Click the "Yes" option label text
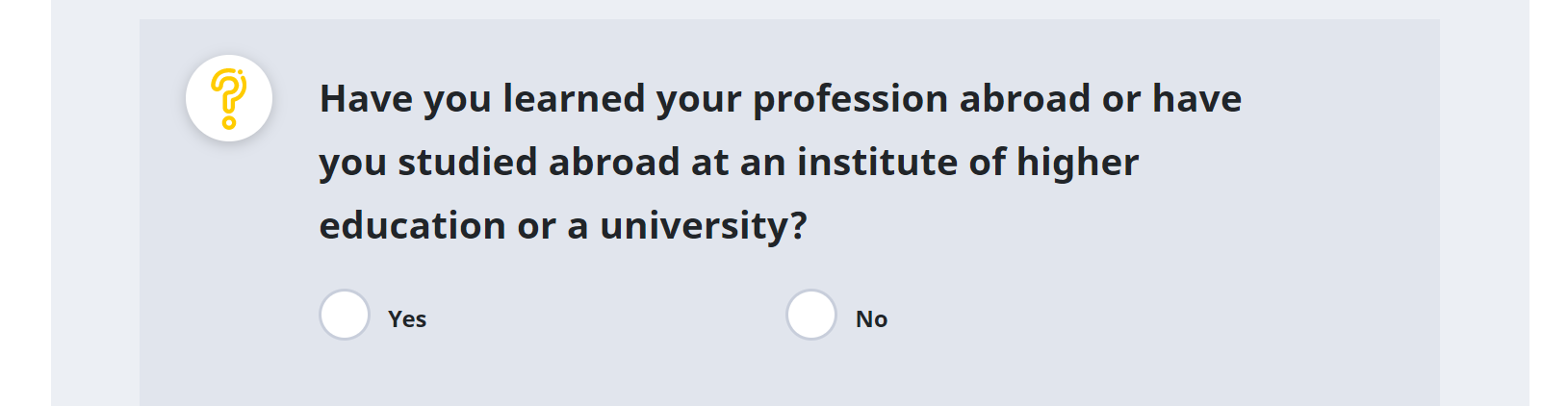 (x=407, y=319)
